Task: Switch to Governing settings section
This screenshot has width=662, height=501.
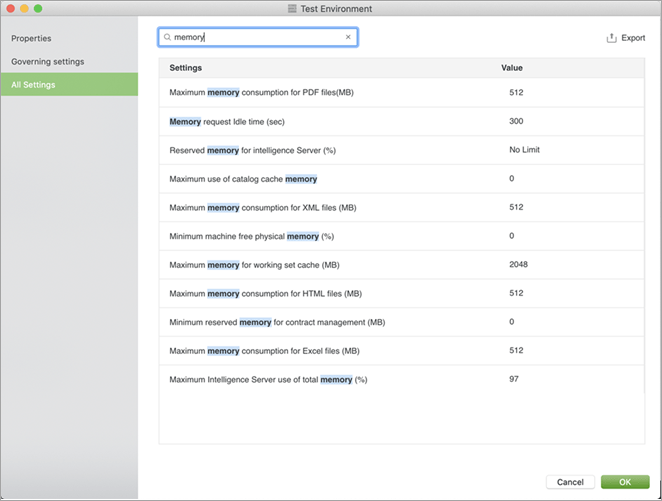Action: click(x=47, y=61)
